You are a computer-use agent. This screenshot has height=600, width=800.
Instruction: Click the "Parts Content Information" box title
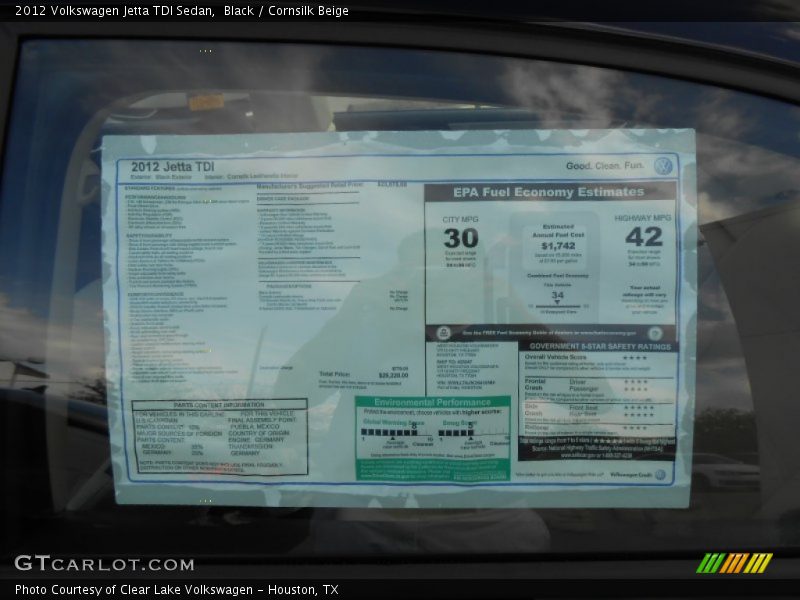pos(219,405)
